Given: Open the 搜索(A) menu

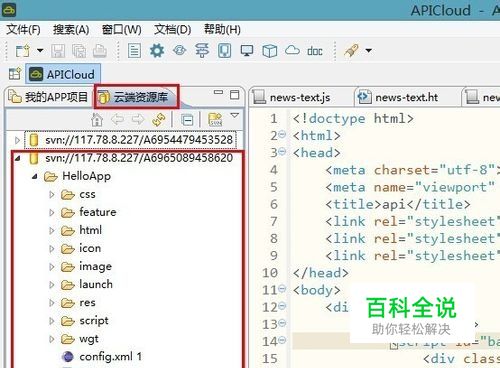Looking at the screenshot, I should (x=71, y=30).
